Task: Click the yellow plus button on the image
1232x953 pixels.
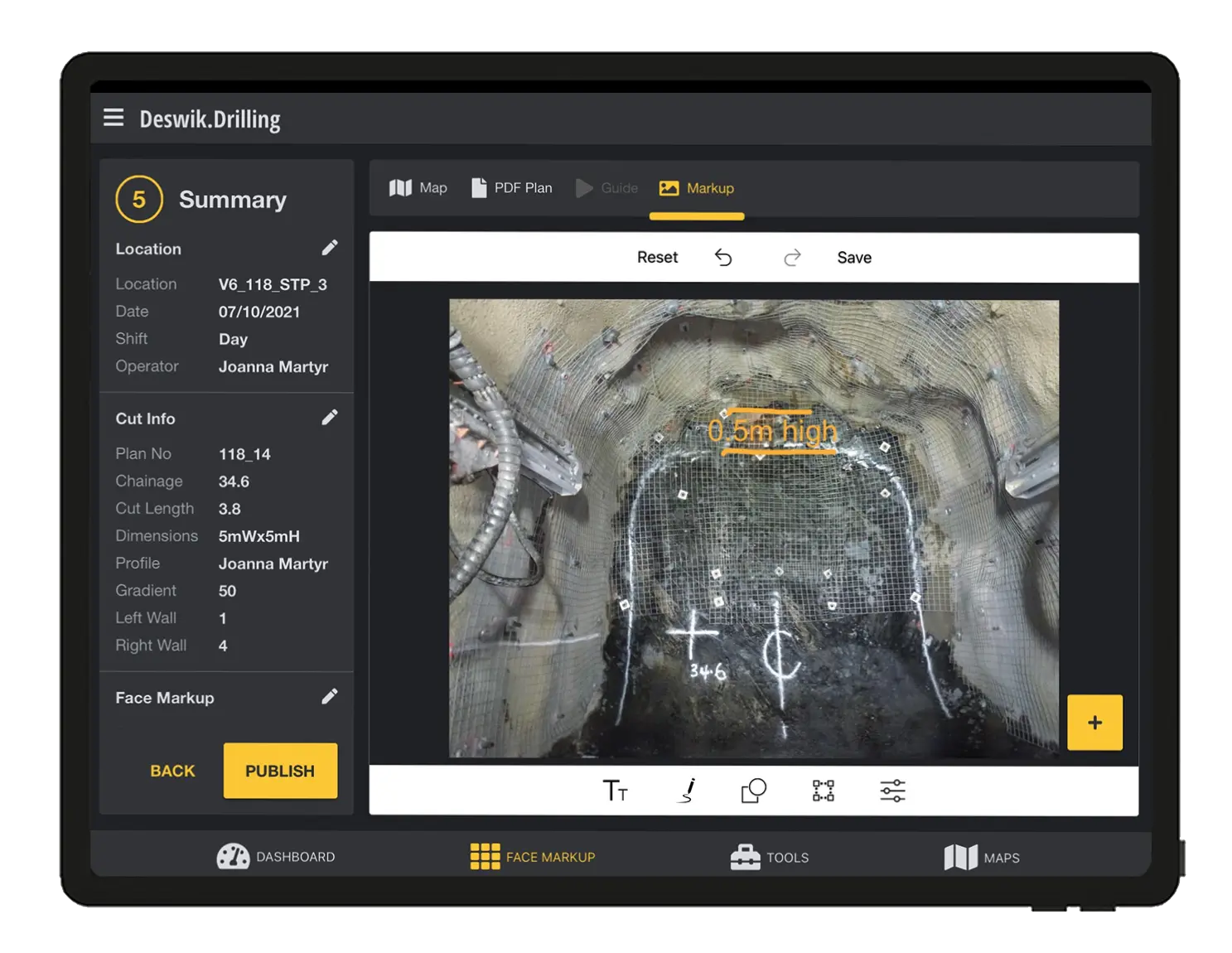Action: click(x=1094, y=722)
